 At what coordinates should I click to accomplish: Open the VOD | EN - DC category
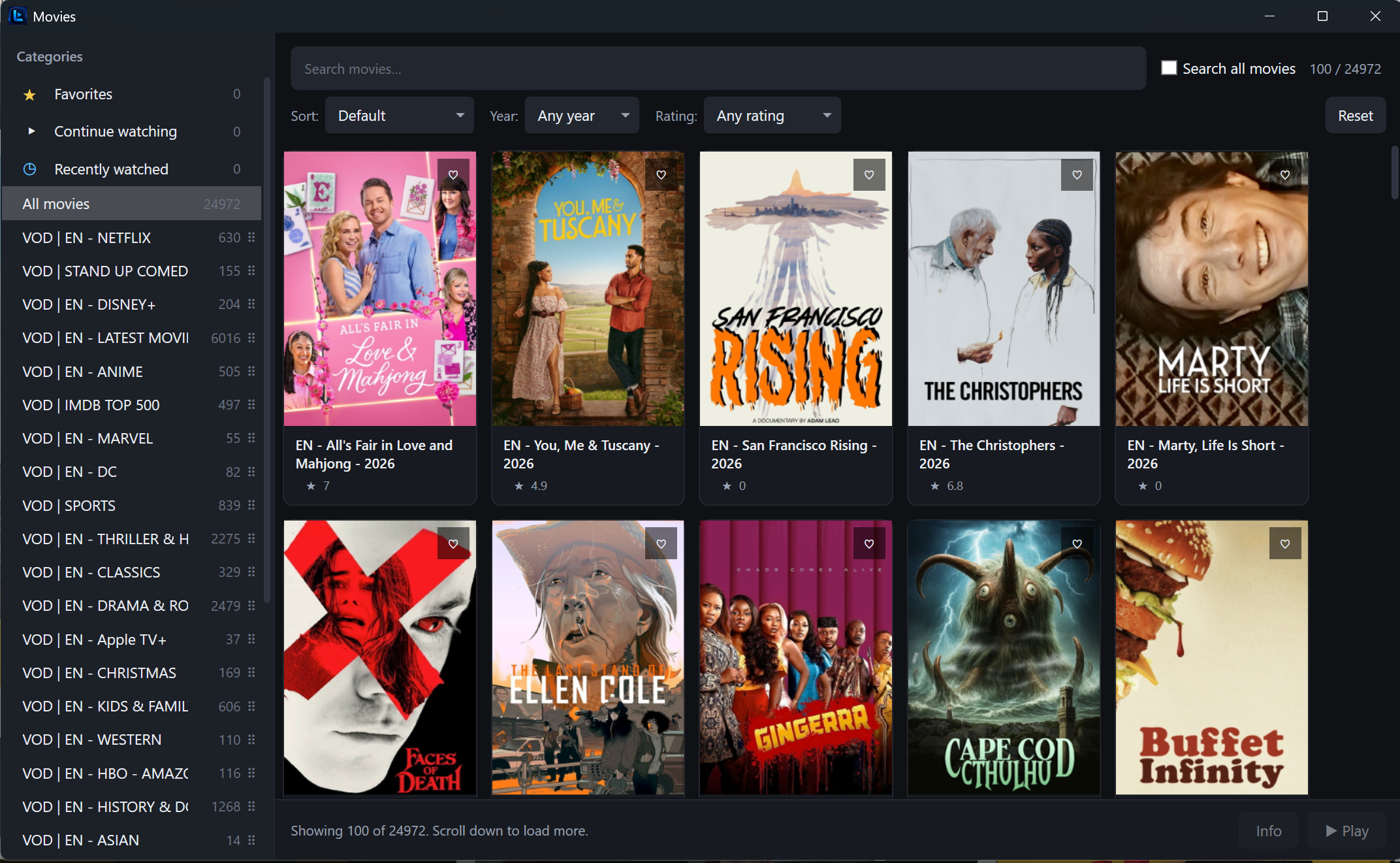131,472
